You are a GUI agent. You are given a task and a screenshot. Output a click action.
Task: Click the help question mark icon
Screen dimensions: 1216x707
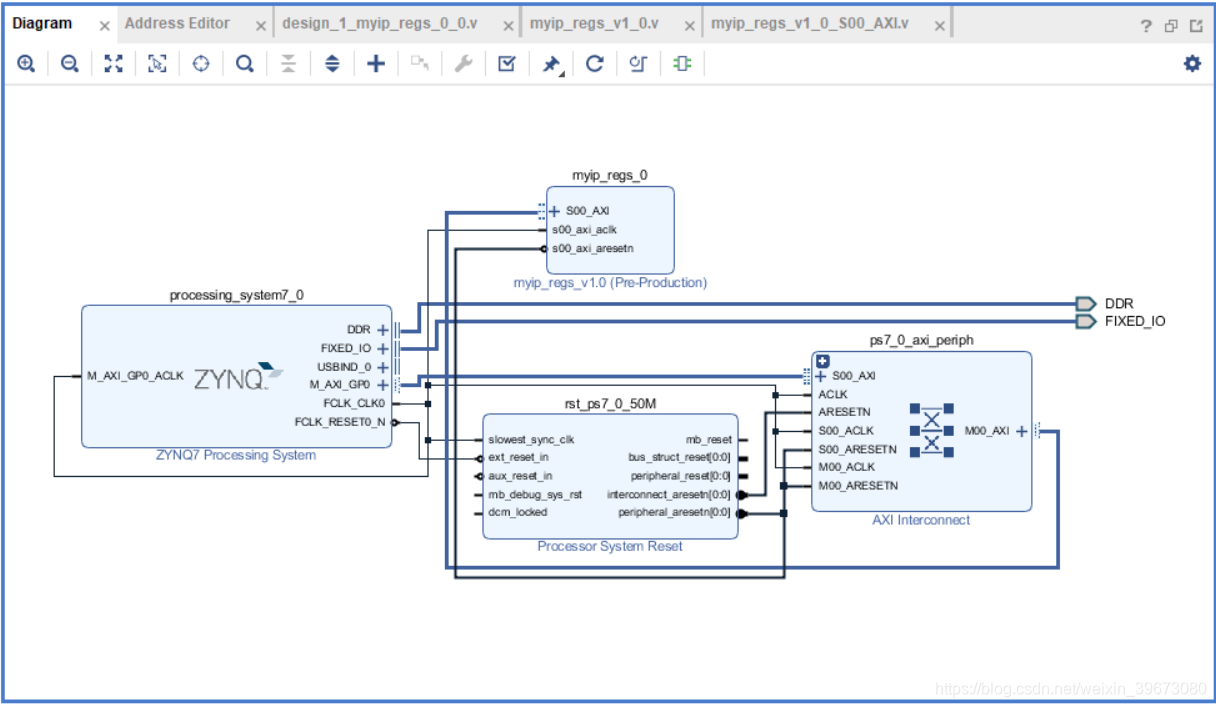click(x=1146, y=26)
